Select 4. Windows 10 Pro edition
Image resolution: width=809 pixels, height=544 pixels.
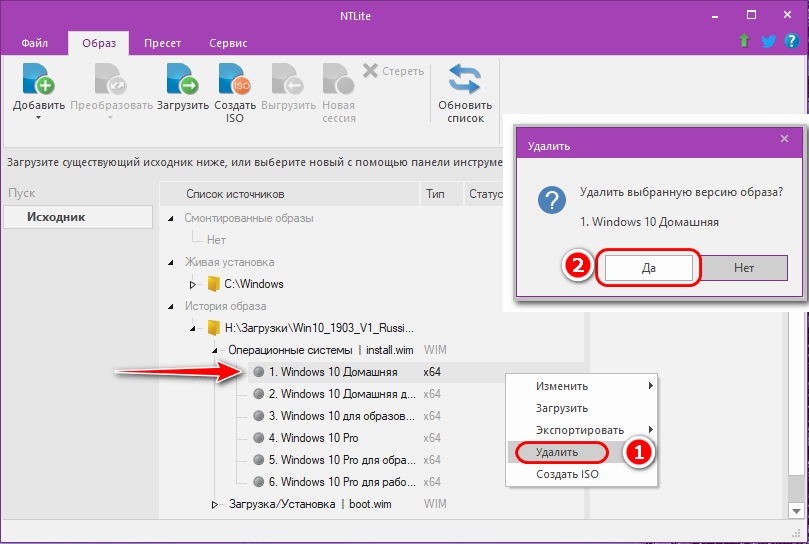coord(319,438)
